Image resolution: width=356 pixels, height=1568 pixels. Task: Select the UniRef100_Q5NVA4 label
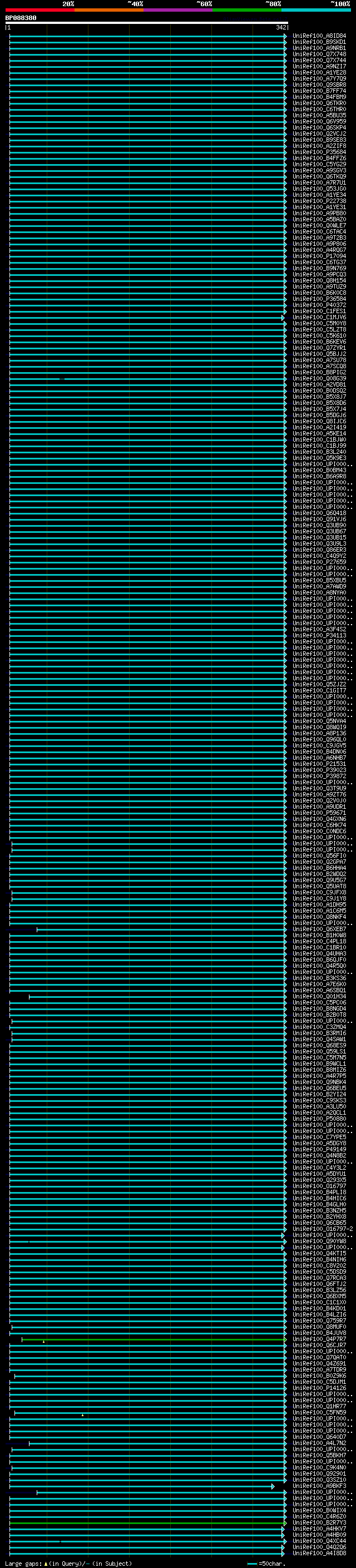coord(319,721)
